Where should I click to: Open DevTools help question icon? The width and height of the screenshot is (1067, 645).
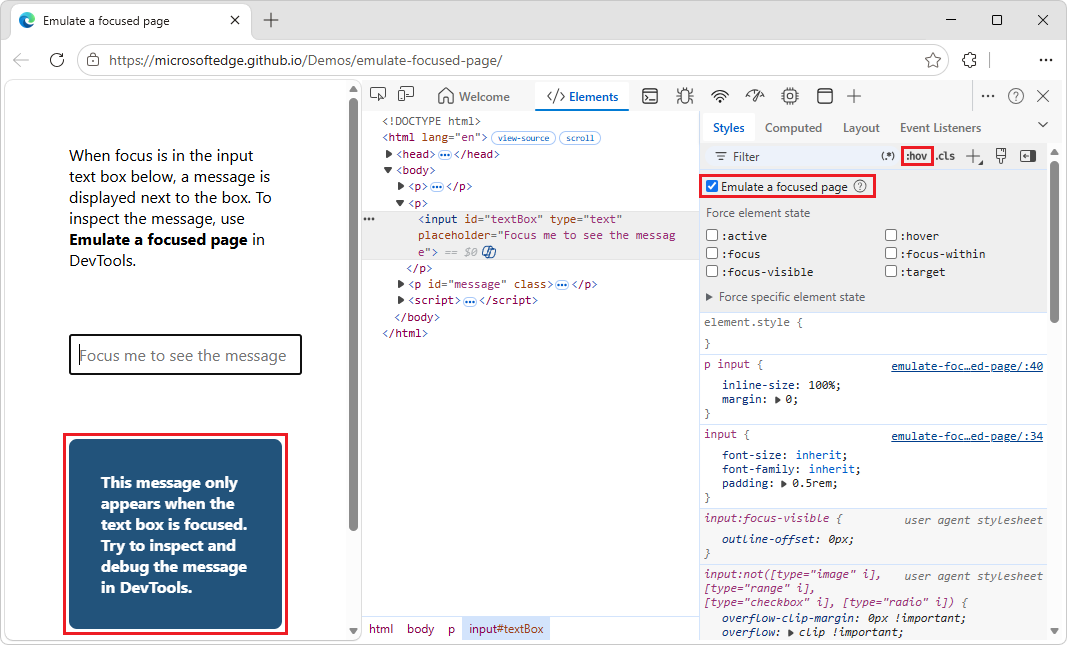tap(1016, 97)
